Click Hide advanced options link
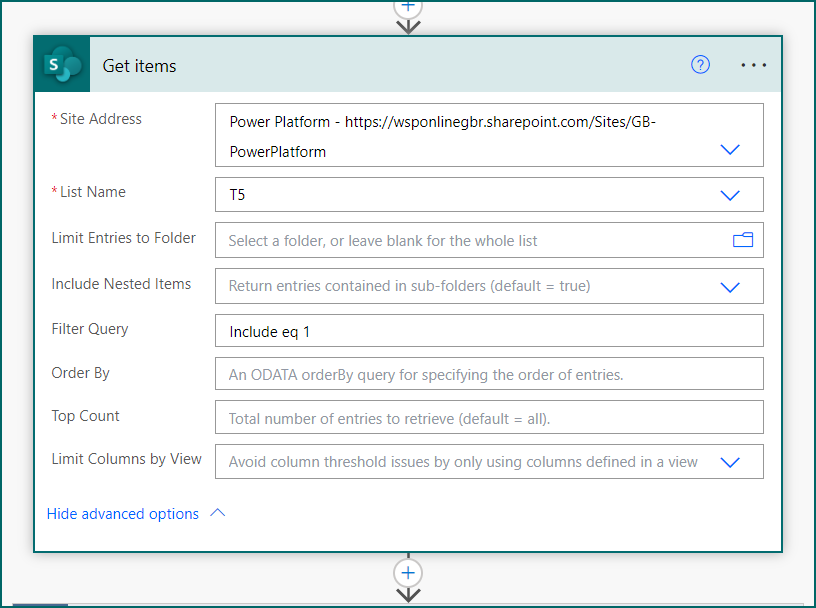Screen dimensions: 816x608 click(123, 514)
